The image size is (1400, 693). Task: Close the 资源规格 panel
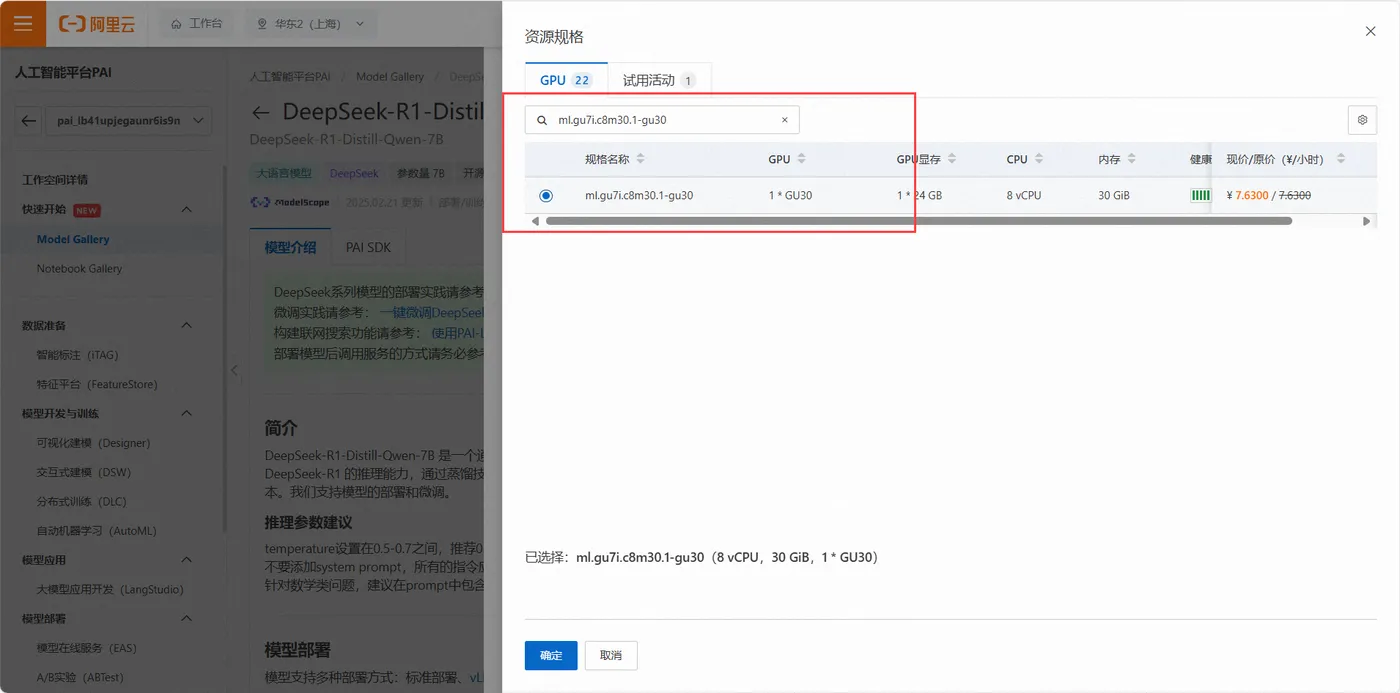click(1370, 32)
